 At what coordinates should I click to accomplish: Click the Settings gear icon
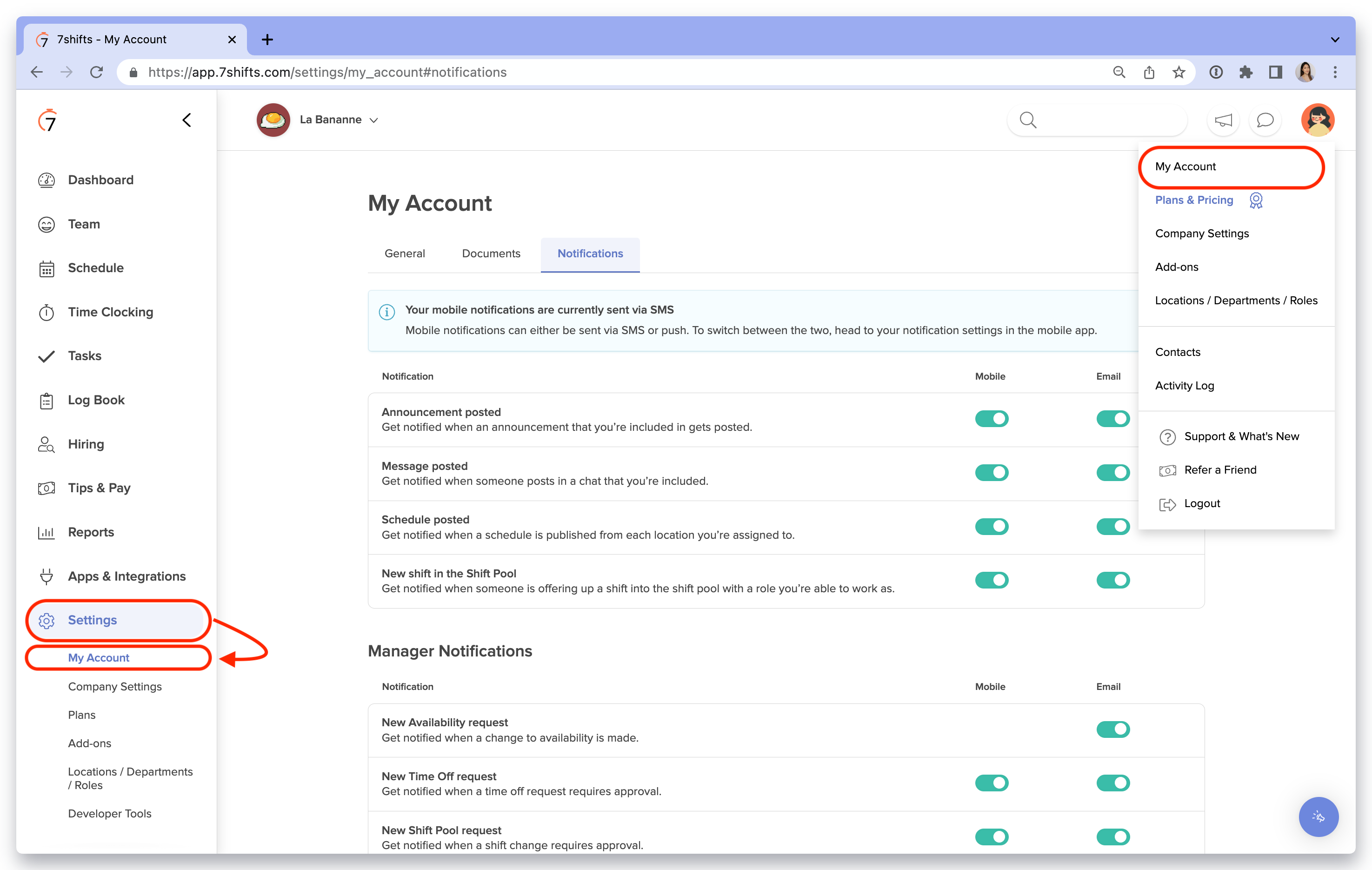46,620
